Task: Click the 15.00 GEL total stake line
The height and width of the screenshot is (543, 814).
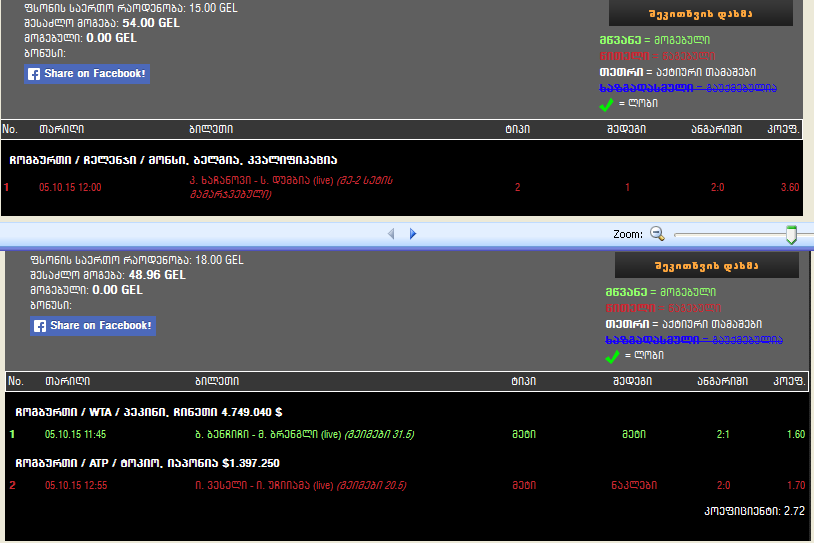Action: [131, 8]
